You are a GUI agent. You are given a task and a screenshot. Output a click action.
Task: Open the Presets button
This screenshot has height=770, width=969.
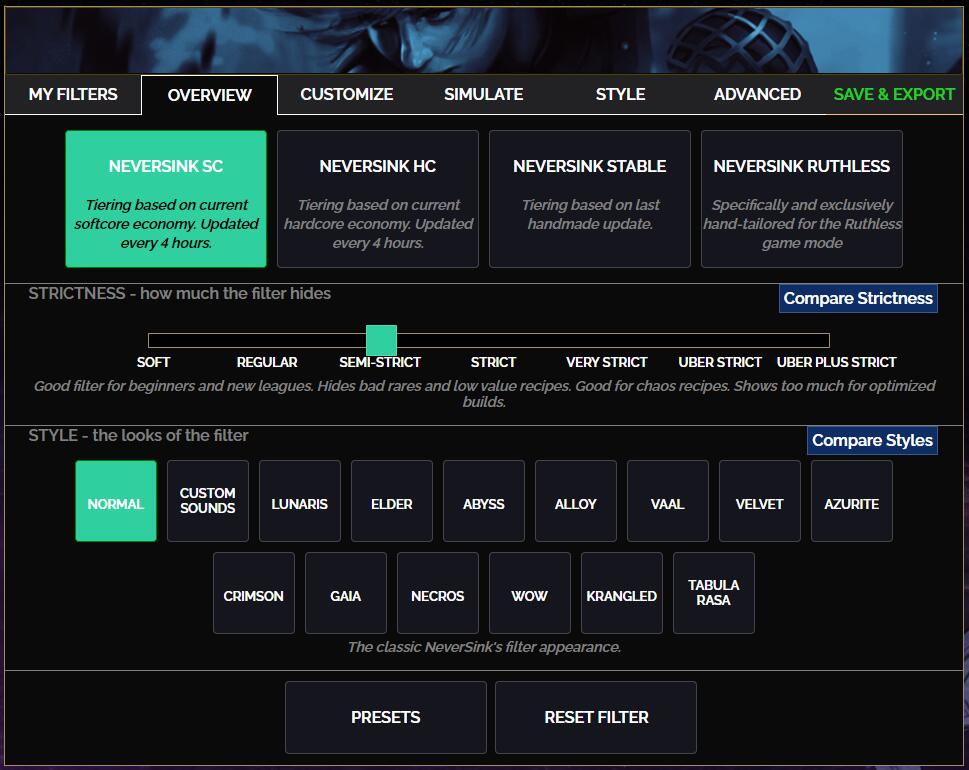tap(386, 717)
